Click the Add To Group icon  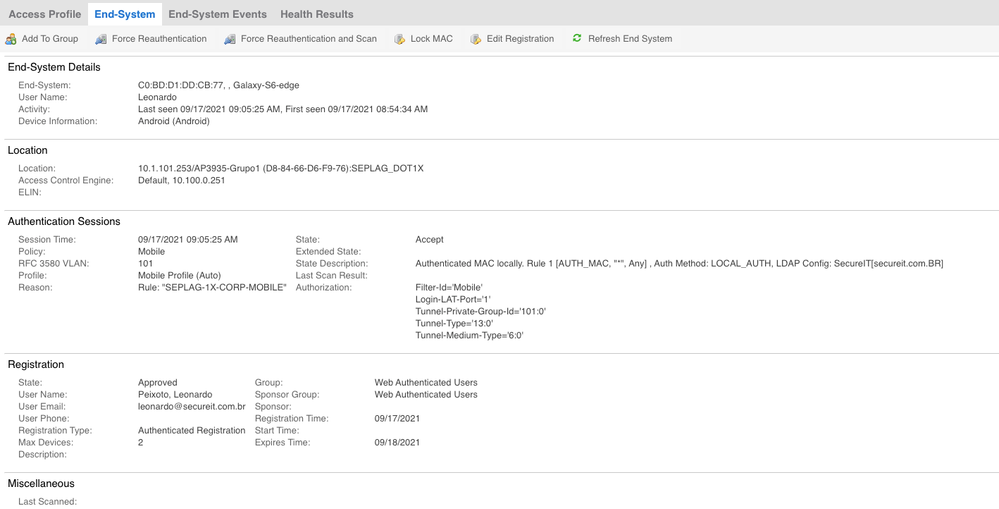point(11,39)
